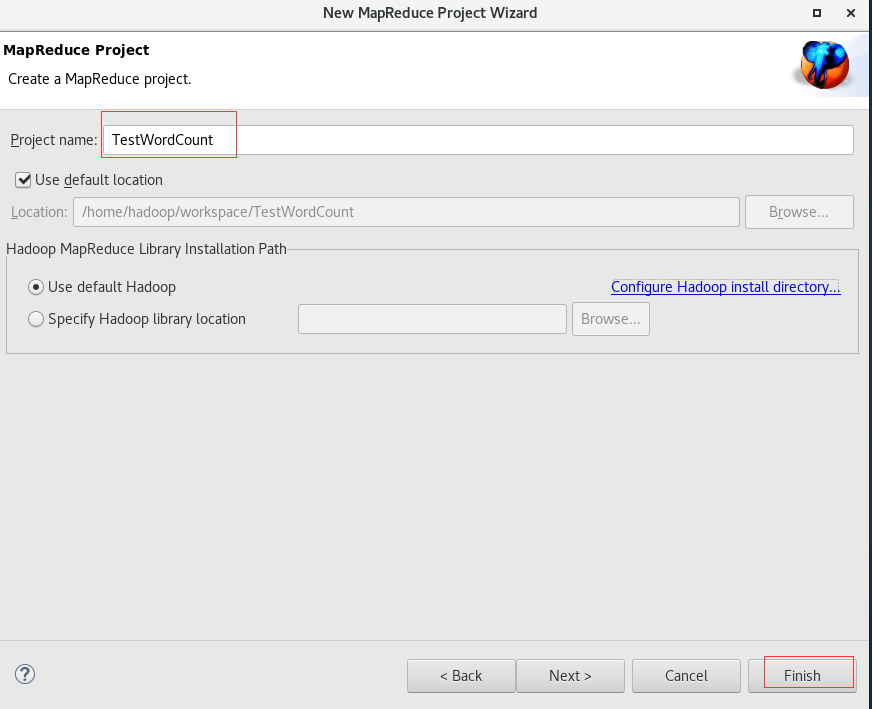
Task: Click the 'Create a MapReduce project.' description
Action: 100,79
